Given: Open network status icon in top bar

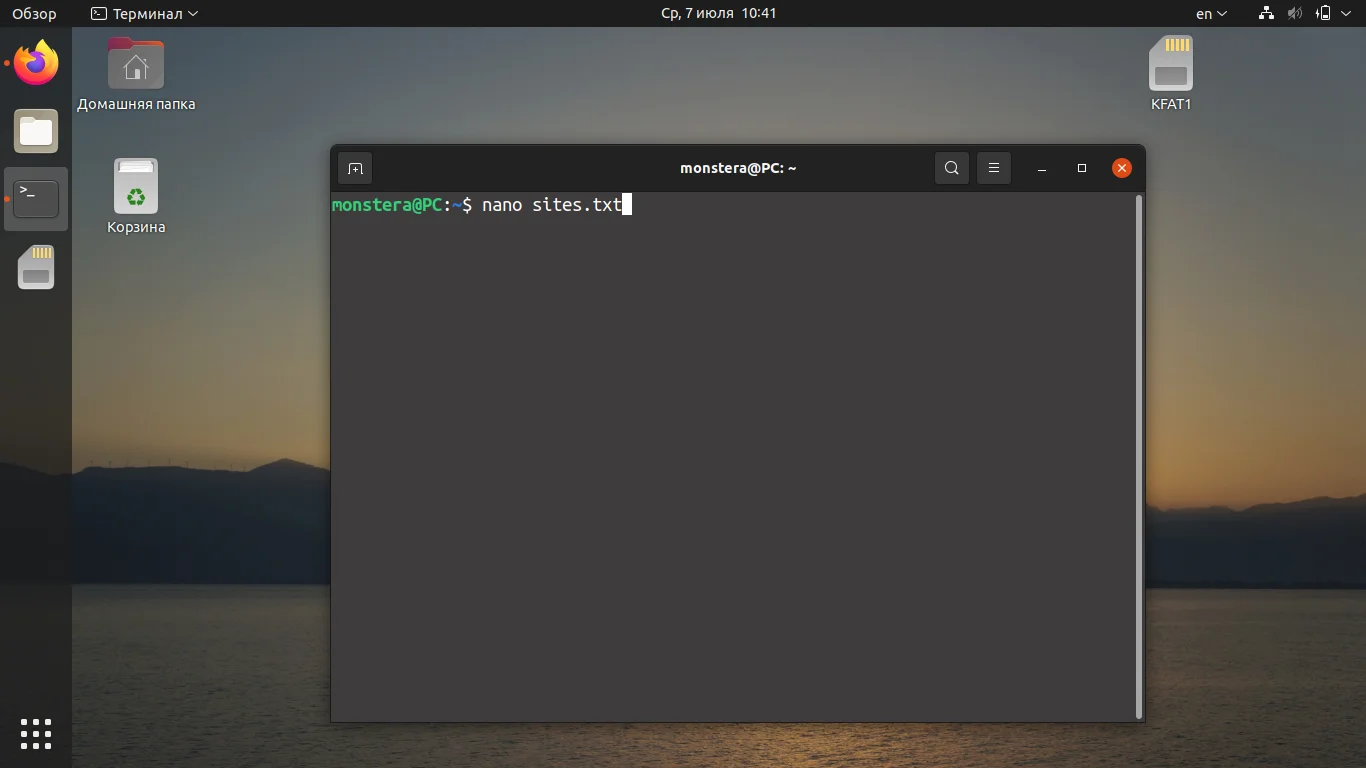Looking at the screenshot, I should click(1266, 13).
